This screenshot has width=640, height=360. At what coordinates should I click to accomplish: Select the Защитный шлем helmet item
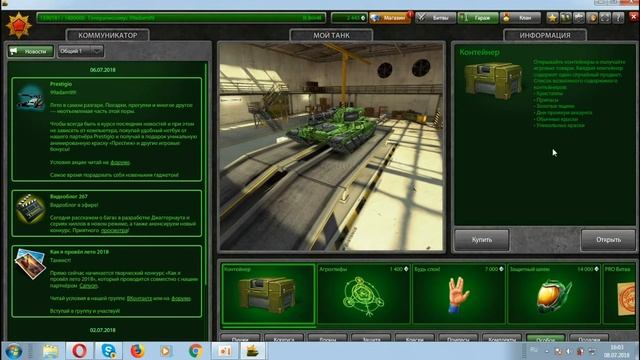[x=553, y=294]
